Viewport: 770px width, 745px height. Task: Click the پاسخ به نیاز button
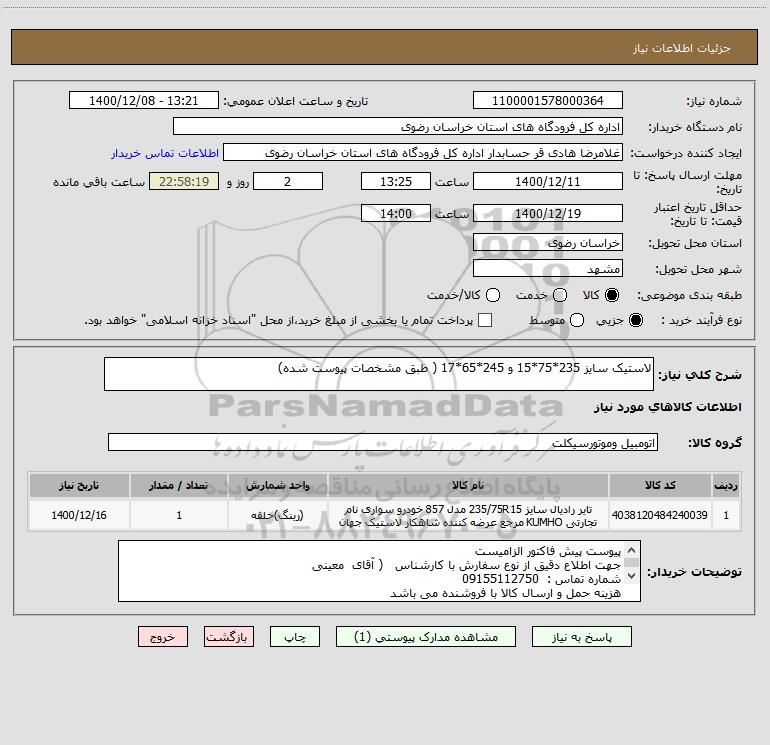click(x=582, y=637)
